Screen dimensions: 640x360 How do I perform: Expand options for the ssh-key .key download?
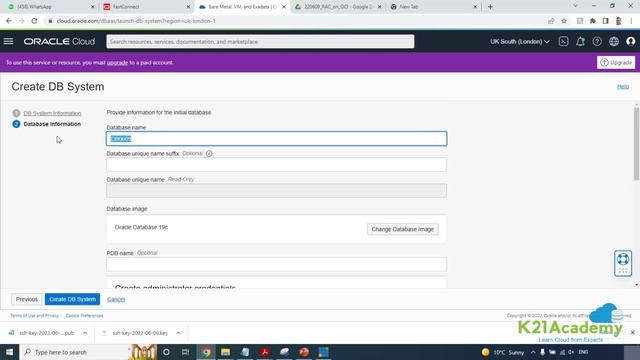pyautogui.click(x=178, y=333)
